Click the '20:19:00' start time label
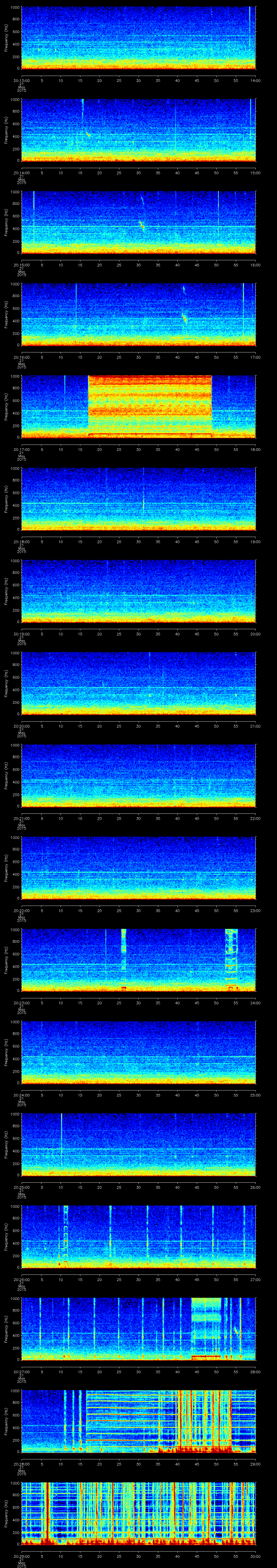Screen dimensions: 277x1568 (21, 634)
